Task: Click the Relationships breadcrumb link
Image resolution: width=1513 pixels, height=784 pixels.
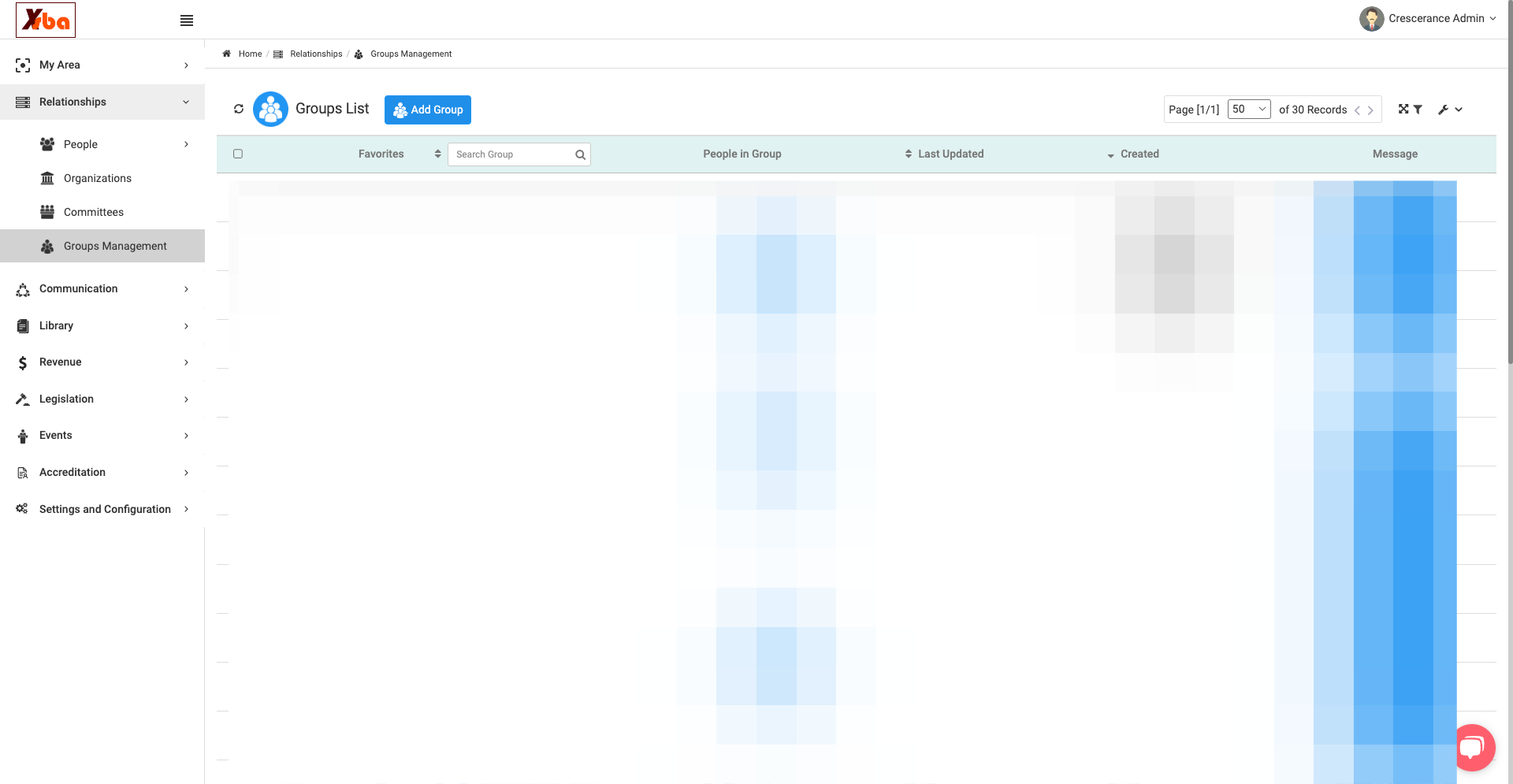Action: (x=316, y=54)
